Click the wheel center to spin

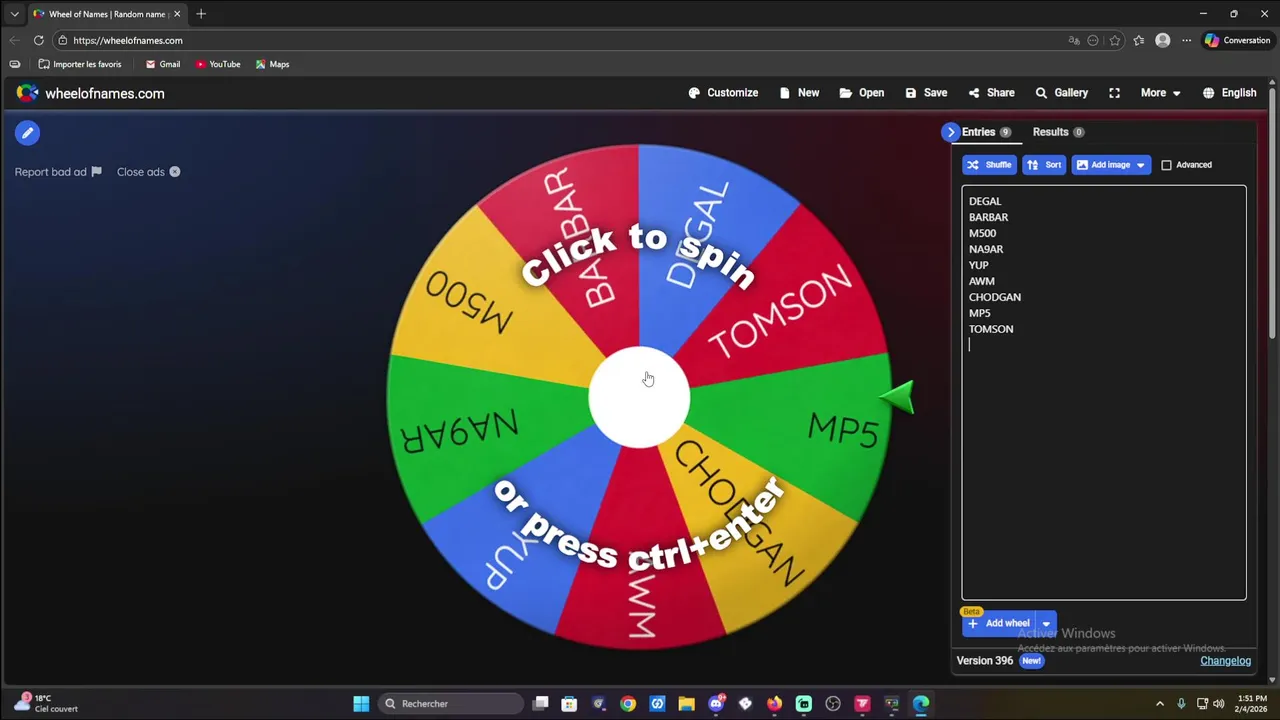(639, 398)
